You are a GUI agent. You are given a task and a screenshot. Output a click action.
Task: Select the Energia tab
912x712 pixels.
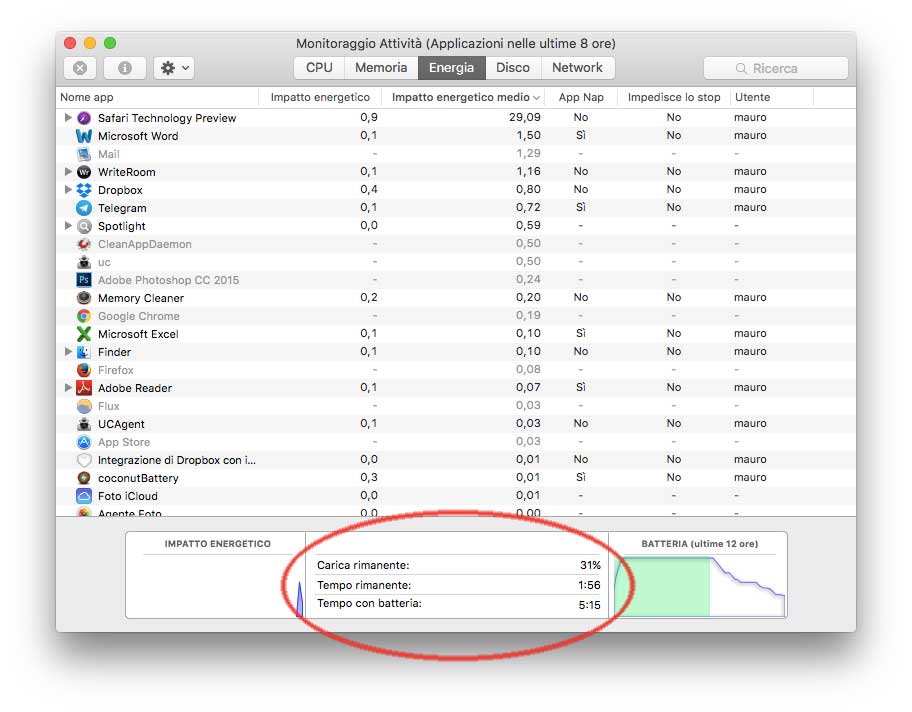tap(451, 68)
